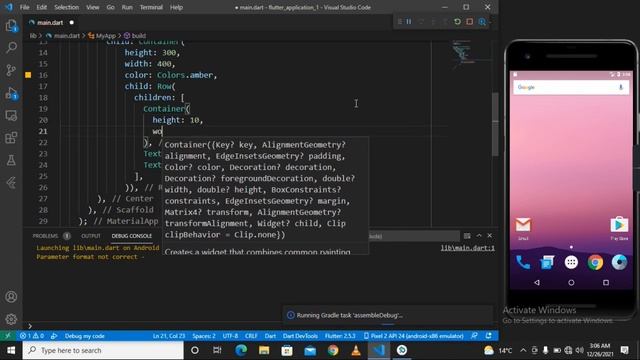The image size is (640, 360).
Task: Hot restart using the green restart icon
Action: 458,22
